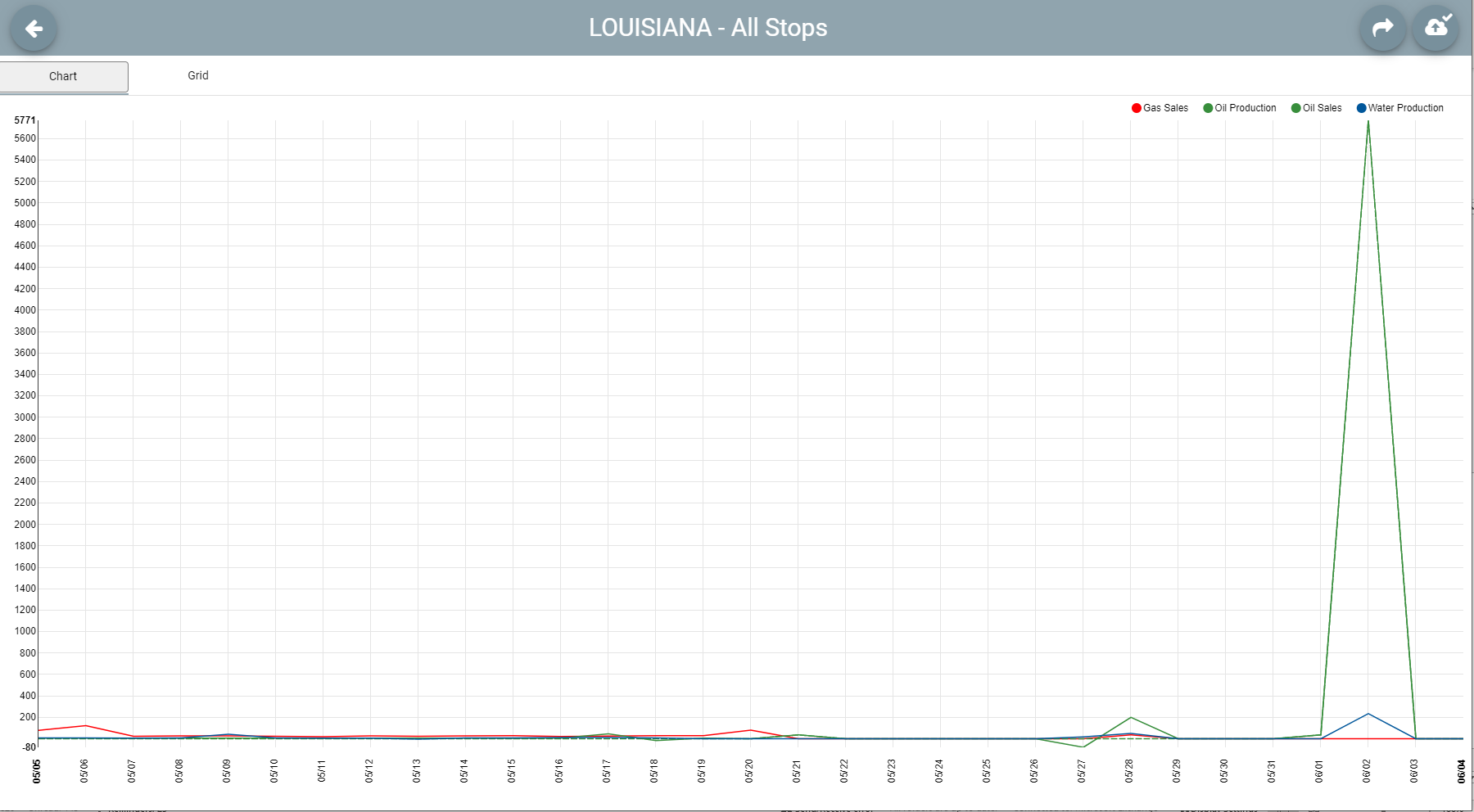
Task: Click the green Oil Production legend dot
Action: (x=1208, y=108)
